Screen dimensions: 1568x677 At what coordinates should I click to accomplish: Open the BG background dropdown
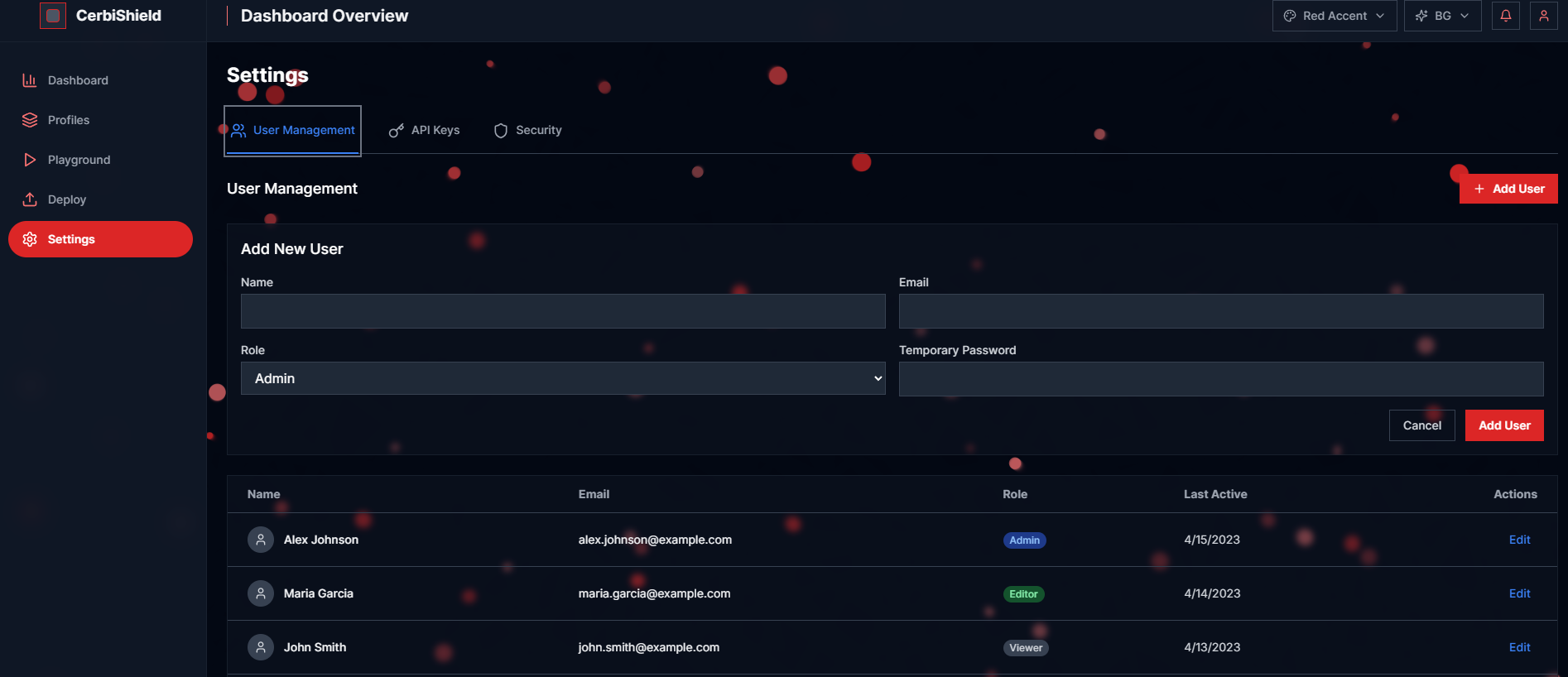coord(1442,16)
